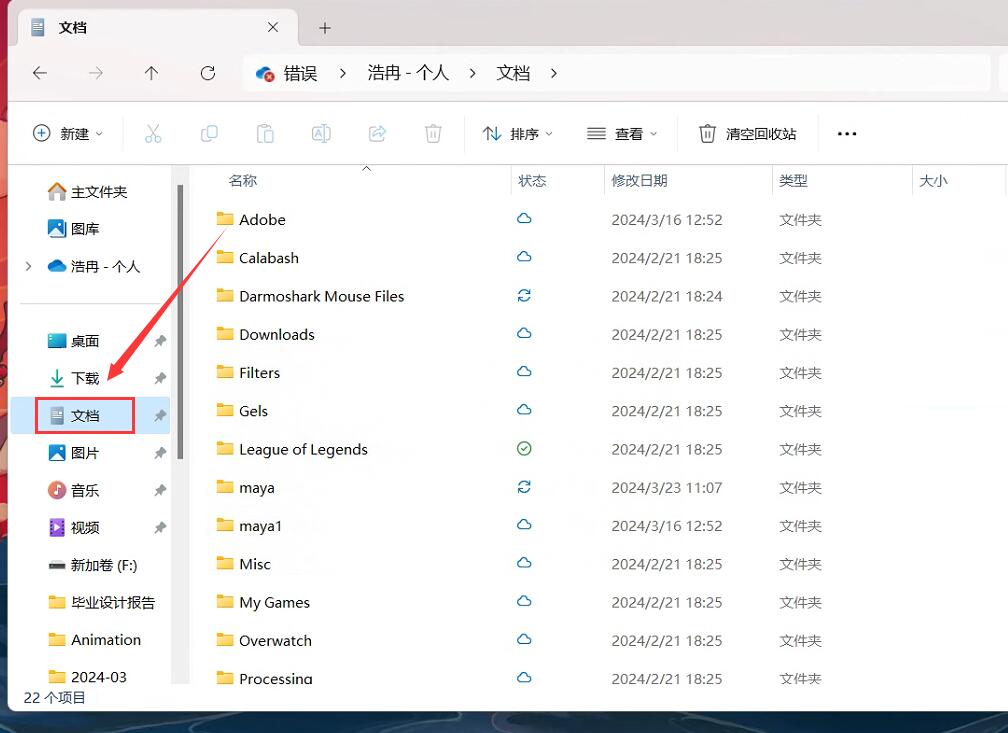Click the Rename icon in toolbar

(321, 133)
